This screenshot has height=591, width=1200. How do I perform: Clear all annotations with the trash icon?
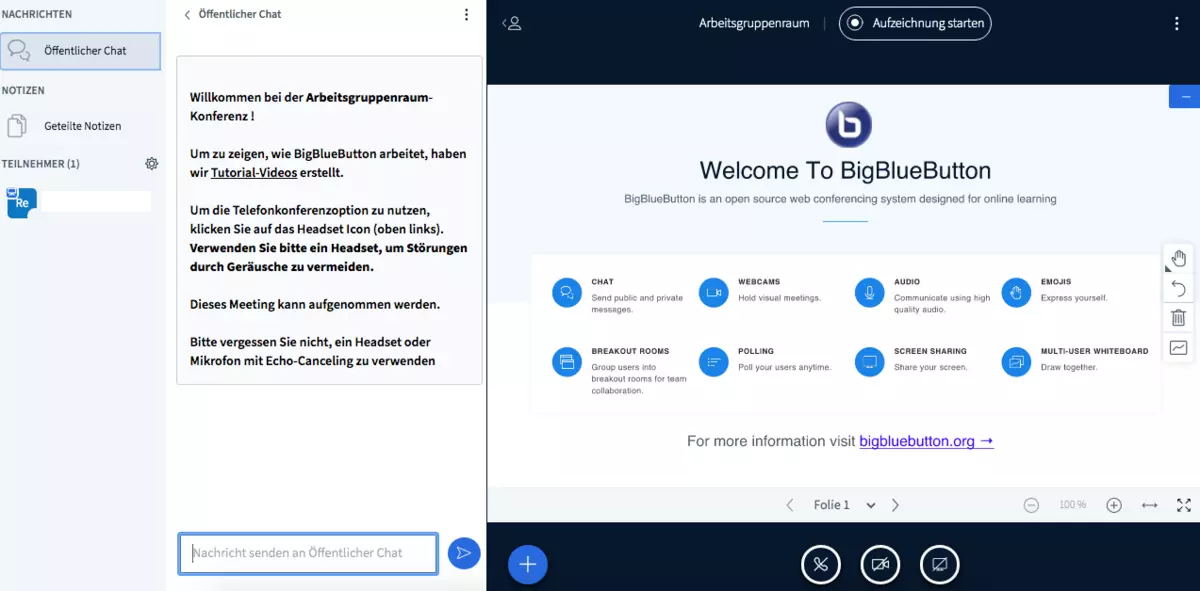(x=1178, y=317)
